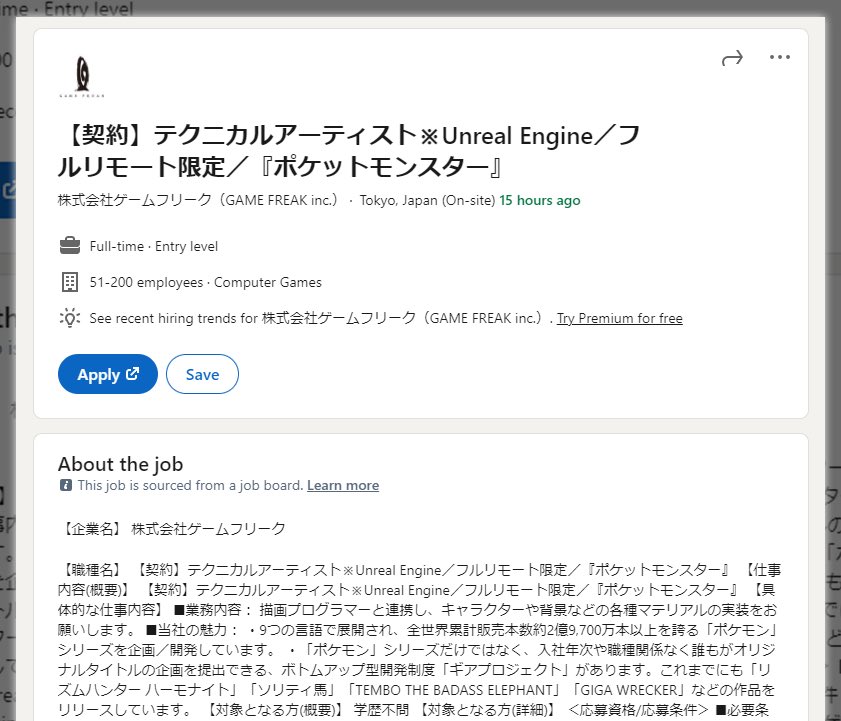Click the 【企業名】株式会社ゲームフリーク line
The height and width of the screenshot is (721, 841).
172,529
